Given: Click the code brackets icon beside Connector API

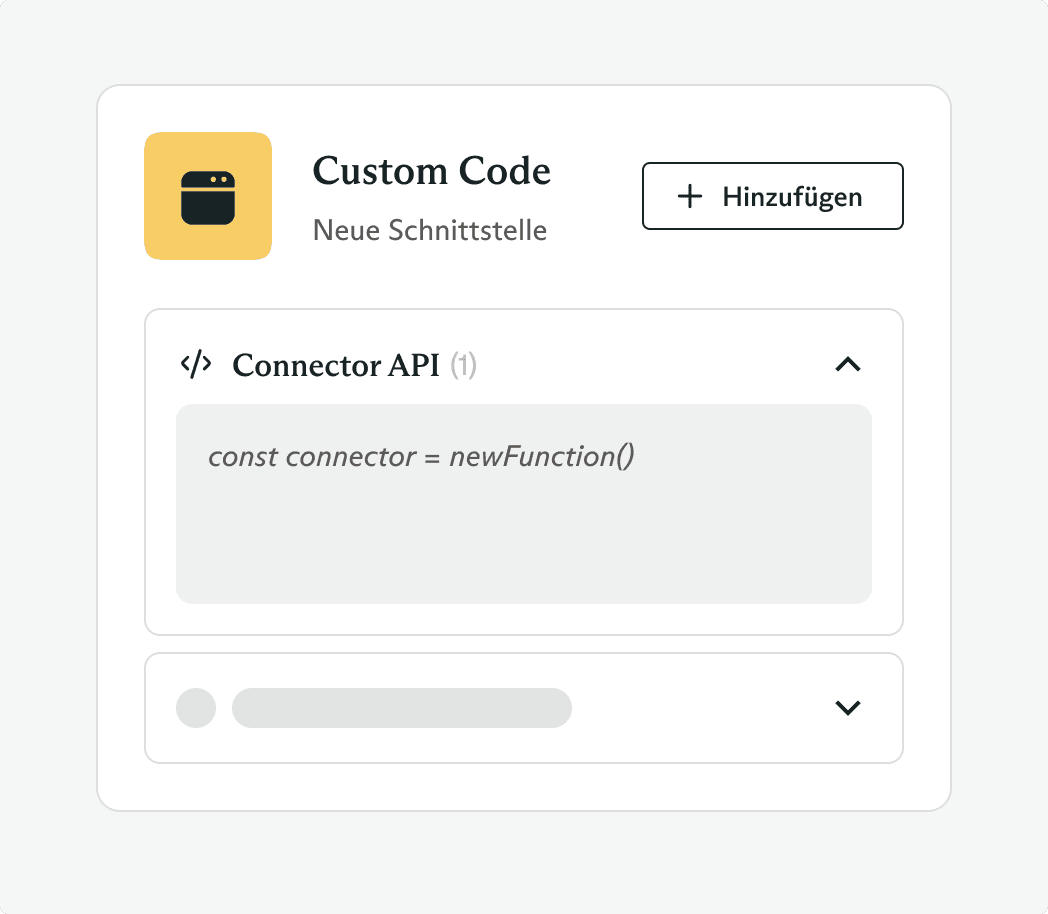Looking at the screenshot, I should point(196,365).
